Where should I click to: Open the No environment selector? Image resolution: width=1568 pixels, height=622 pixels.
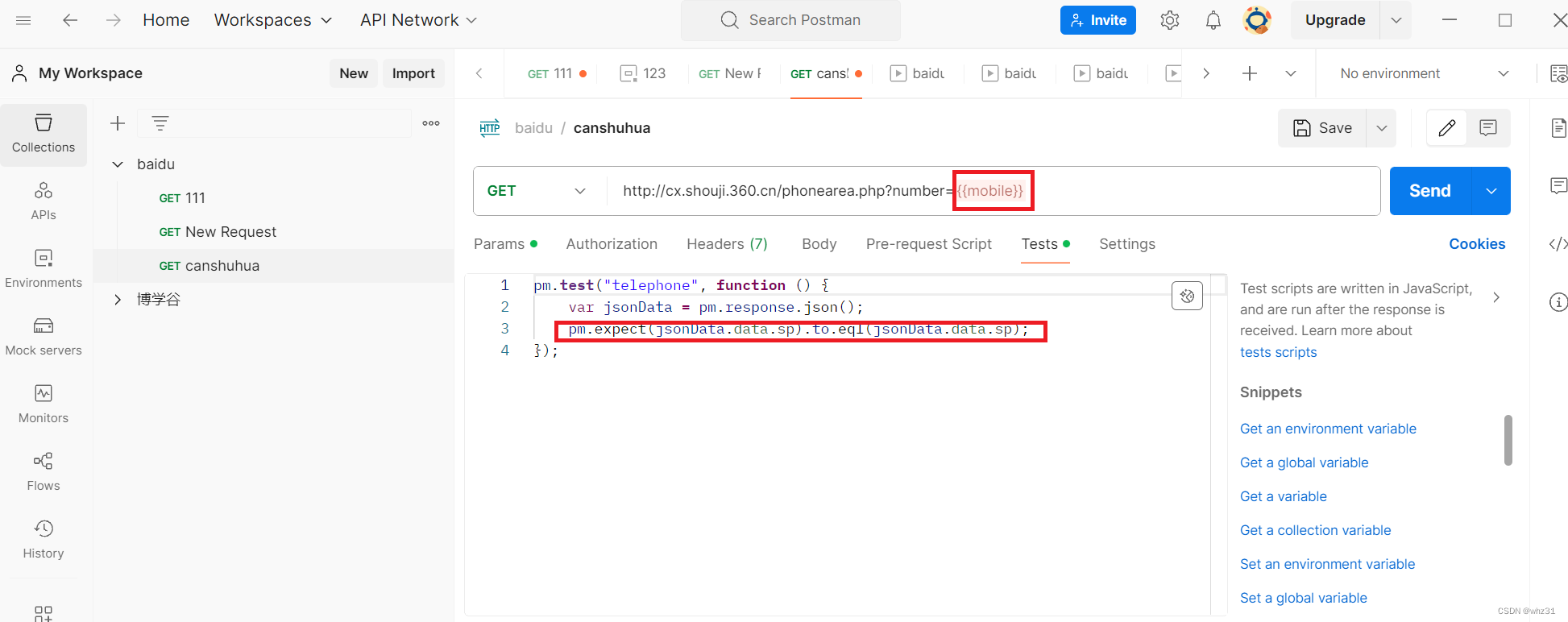1425,73
